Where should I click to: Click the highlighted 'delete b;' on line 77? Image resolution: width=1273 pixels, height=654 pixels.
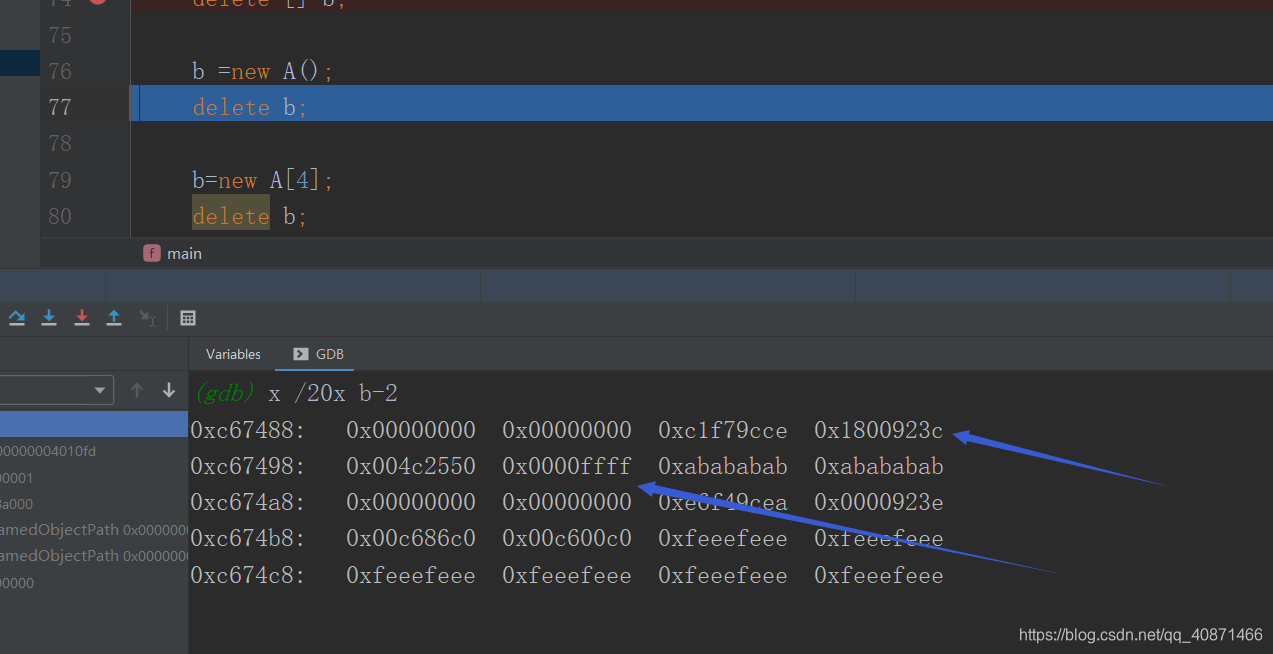coord(250,107)
